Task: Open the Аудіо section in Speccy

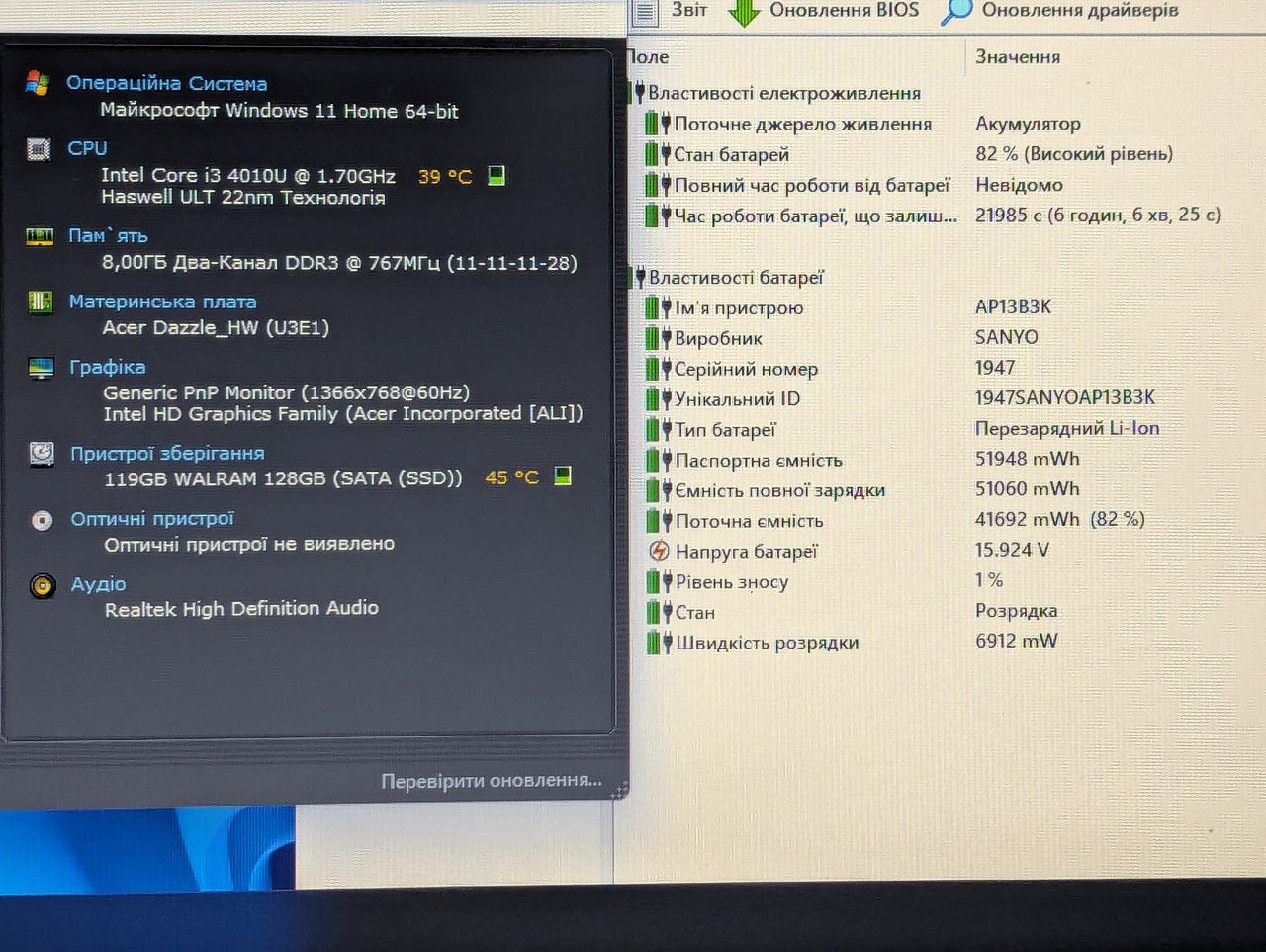Action: click(x=98, y=584)
